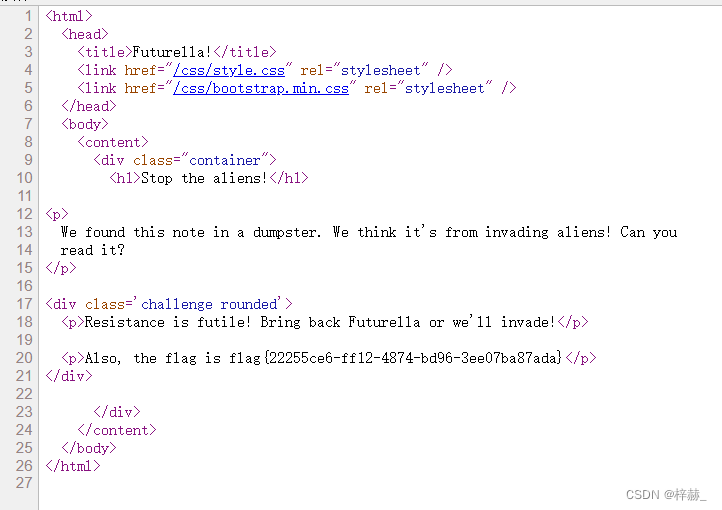Click the opening <content> tag
Screen dimensions: 722x510
click(x=113, y=142)
